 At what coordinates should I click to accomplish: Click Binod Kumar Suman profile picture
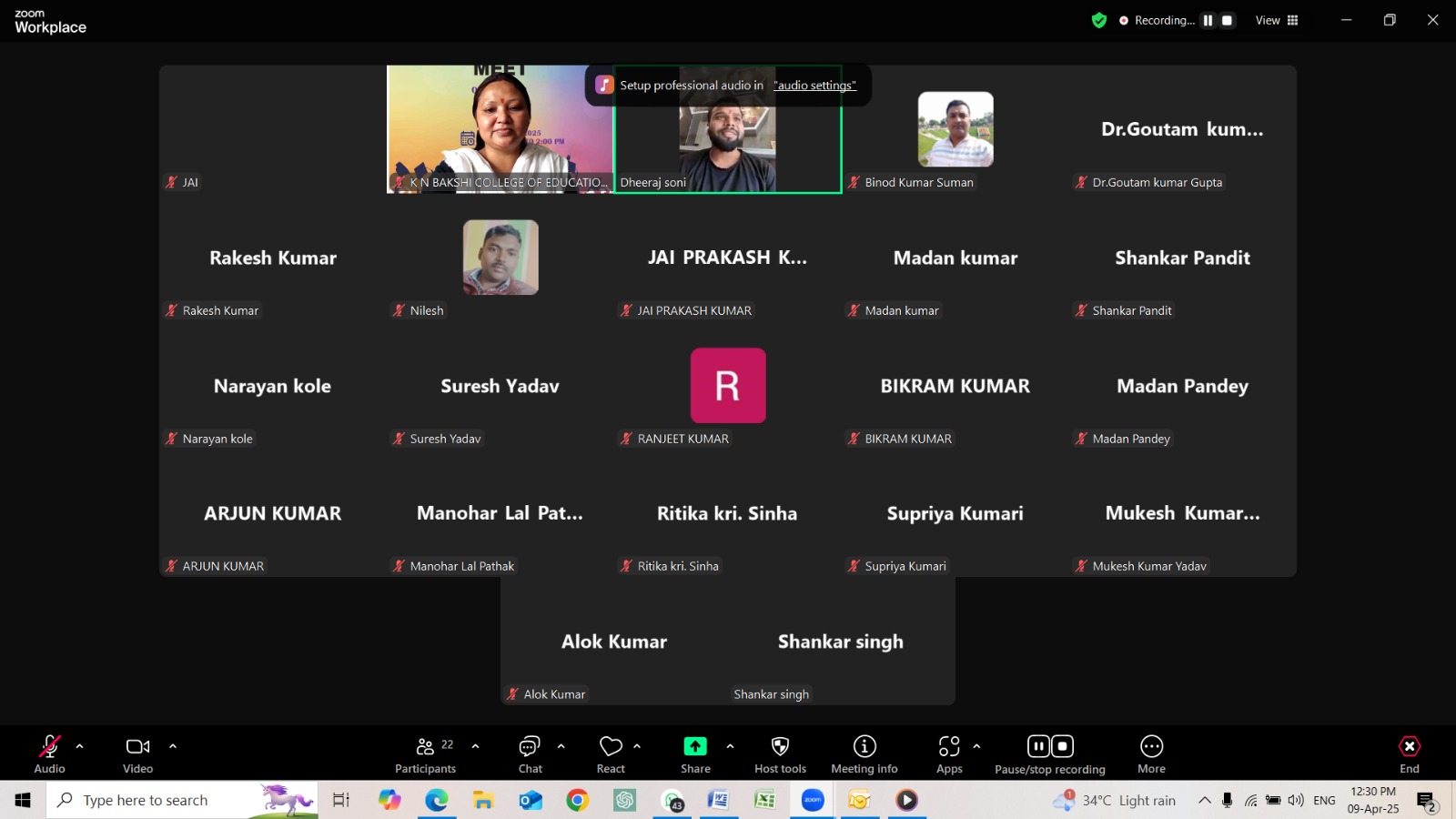pyautogui.click(x=955, y=129)
